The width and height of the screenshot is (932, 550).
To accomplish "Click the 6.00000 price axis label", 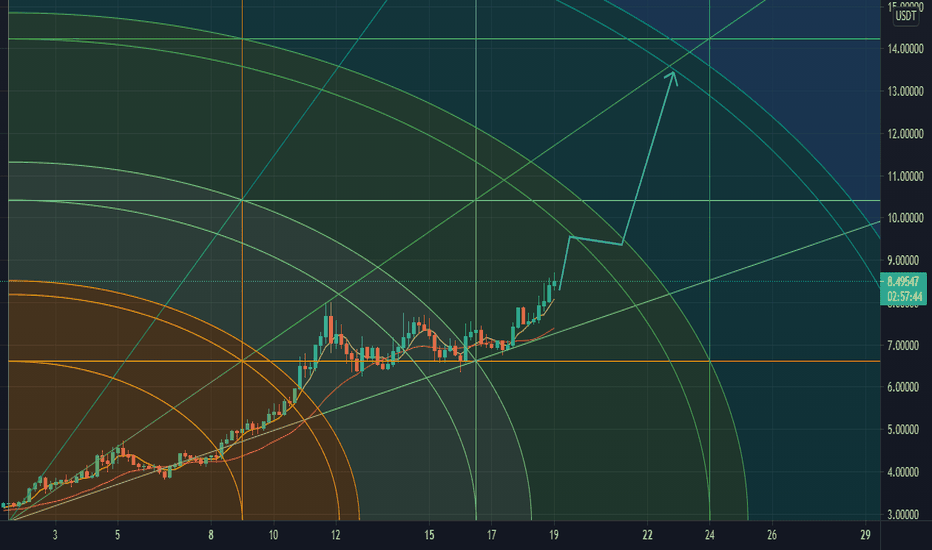I will click(903, 387).
